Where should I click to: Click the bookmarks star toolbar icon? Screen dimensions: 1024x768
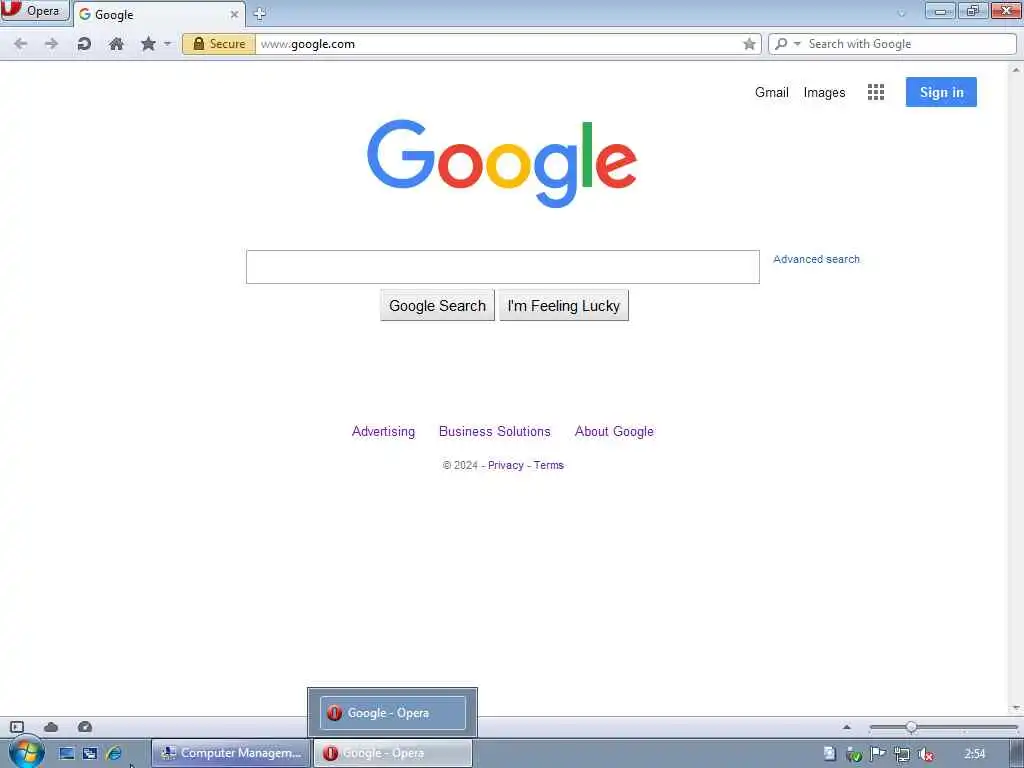tap(148, 44)
